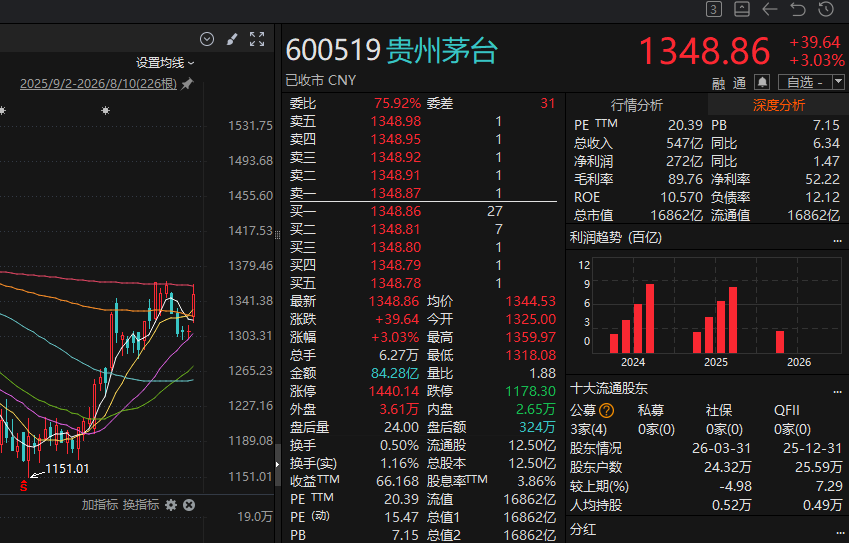Viewport: 849px width, 543px height.
Task: Switch to the 行情分析 tab
Action: tap(636, 104)
